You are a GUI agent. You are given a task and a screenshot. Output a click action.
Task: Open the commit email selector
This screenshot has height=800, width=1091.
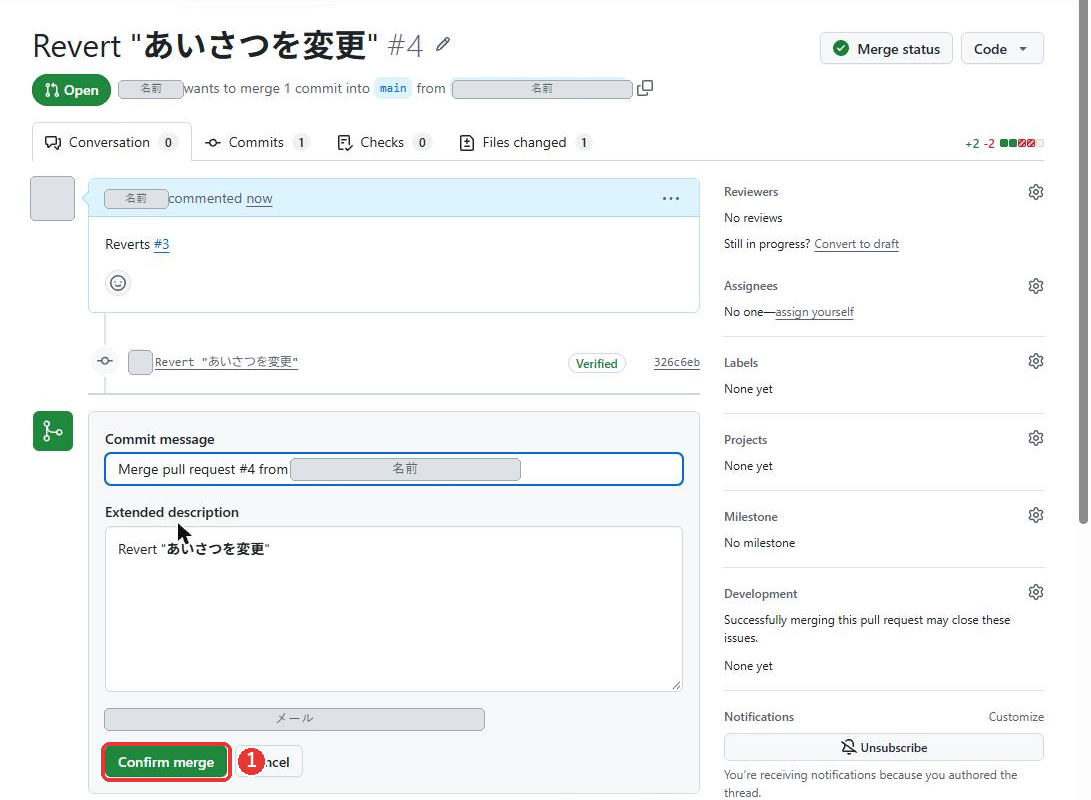click(294, 719)
